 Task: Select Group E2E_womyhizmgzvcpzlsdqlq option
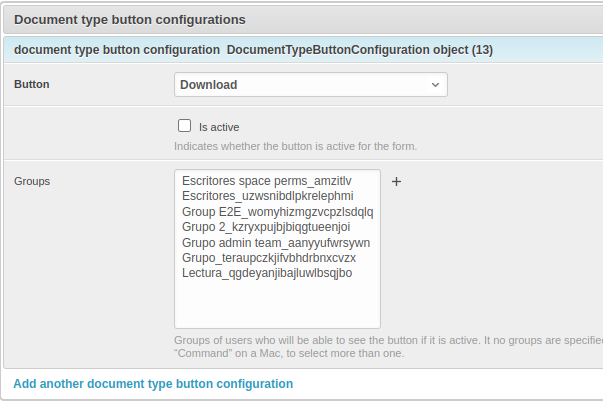pos(277,212)
